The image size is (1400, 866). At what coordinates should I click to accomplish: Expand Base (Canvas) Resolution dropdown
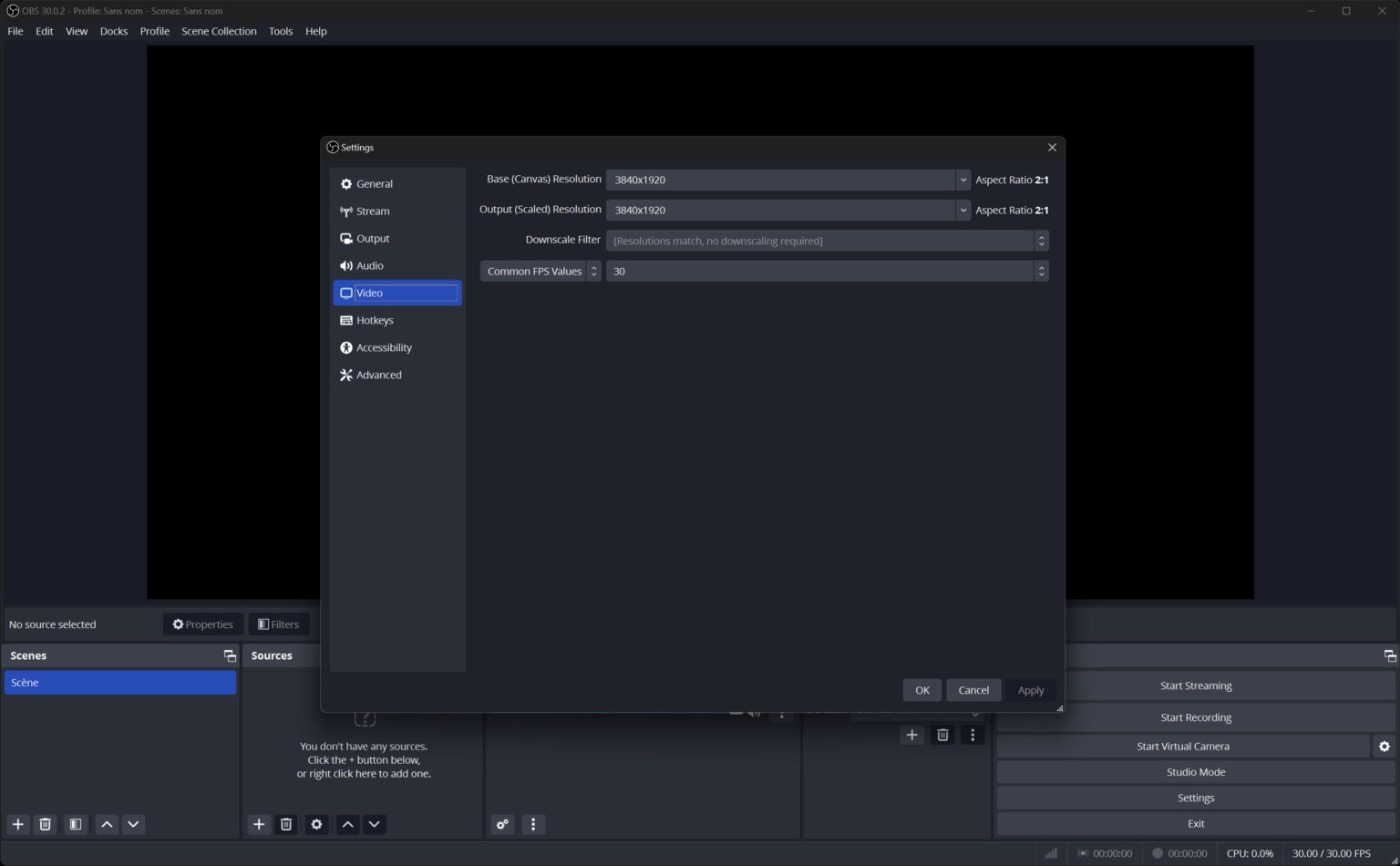pos(962,180)
